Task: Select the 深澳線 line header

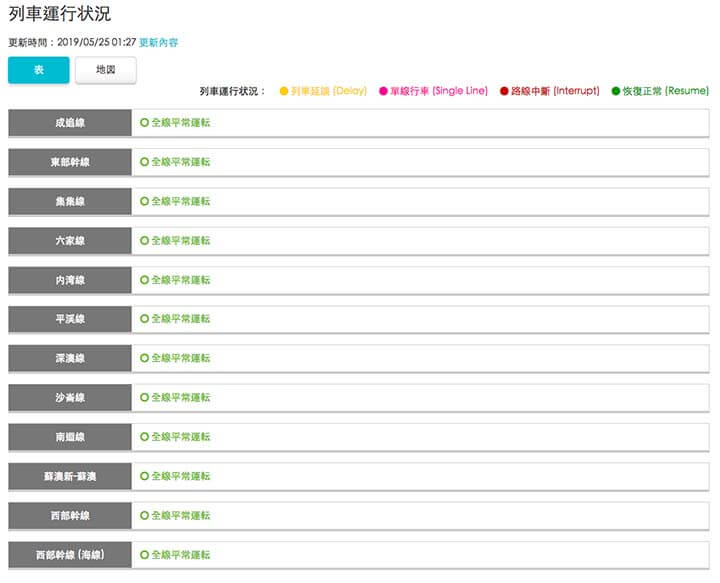Action: point(70,358)
